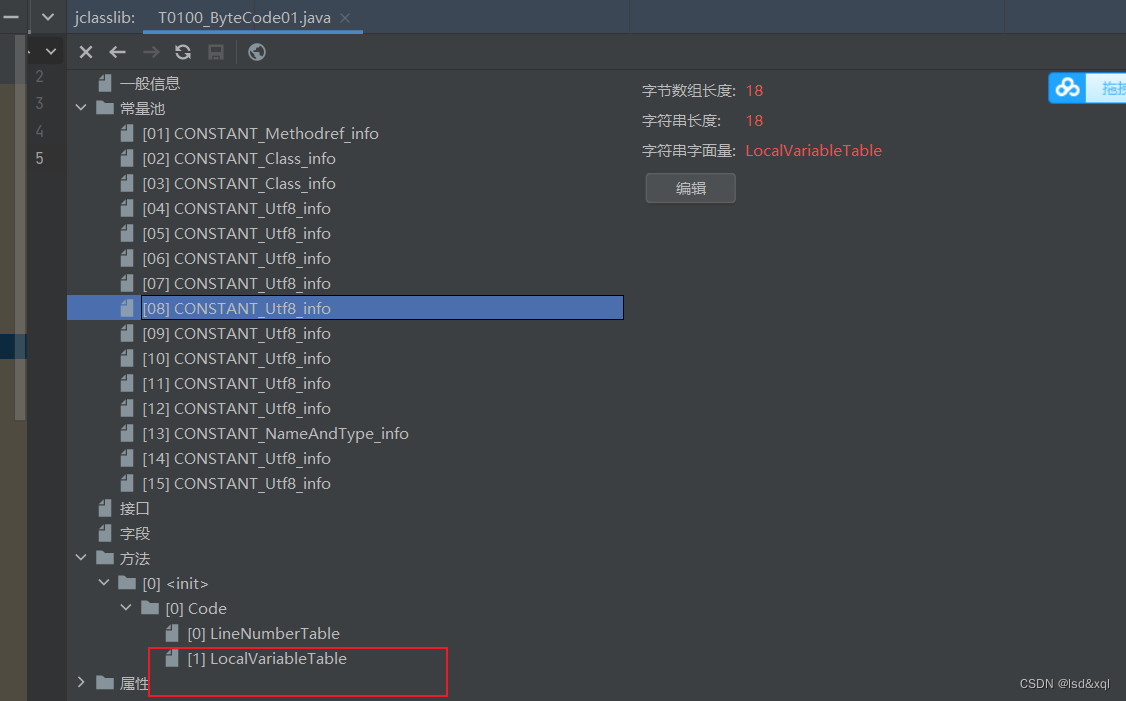1126x701 pixels.
Task: Click the file icon beside [1] LocalVariableTable
Action: tap(172, 658)
